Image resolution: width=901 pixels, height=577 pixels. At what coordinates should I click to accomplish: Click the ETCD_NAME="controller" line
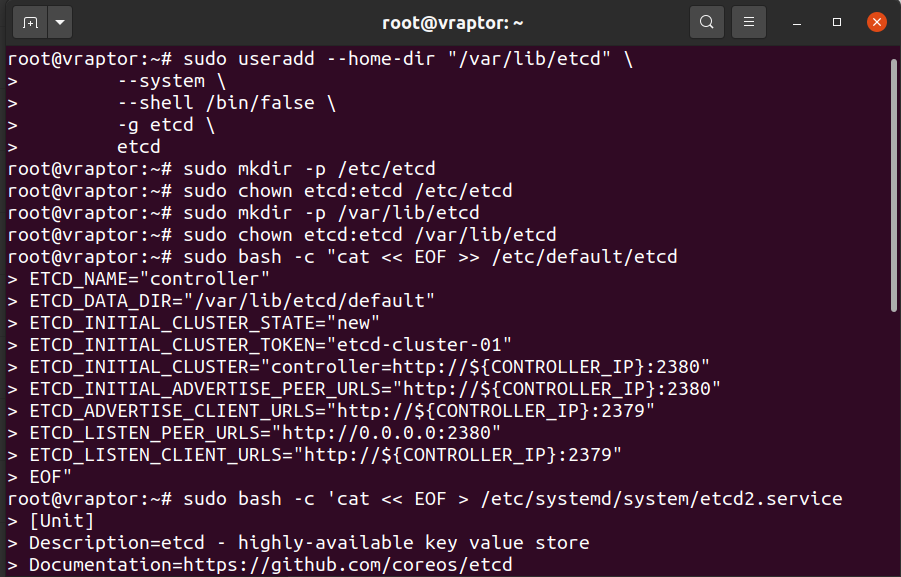point(149,279)
